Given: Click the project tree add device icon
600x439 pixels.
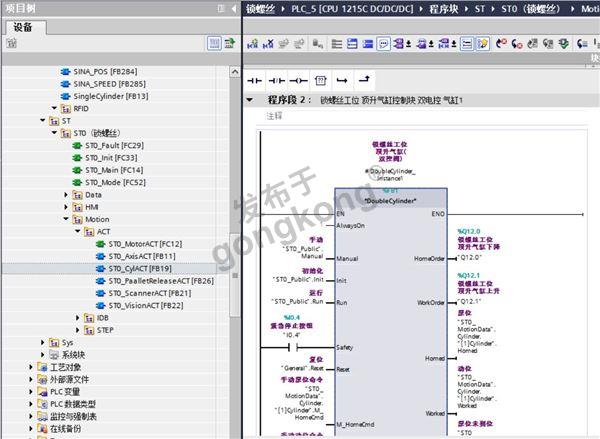Looking at the screenshot, I should [11, 43].
